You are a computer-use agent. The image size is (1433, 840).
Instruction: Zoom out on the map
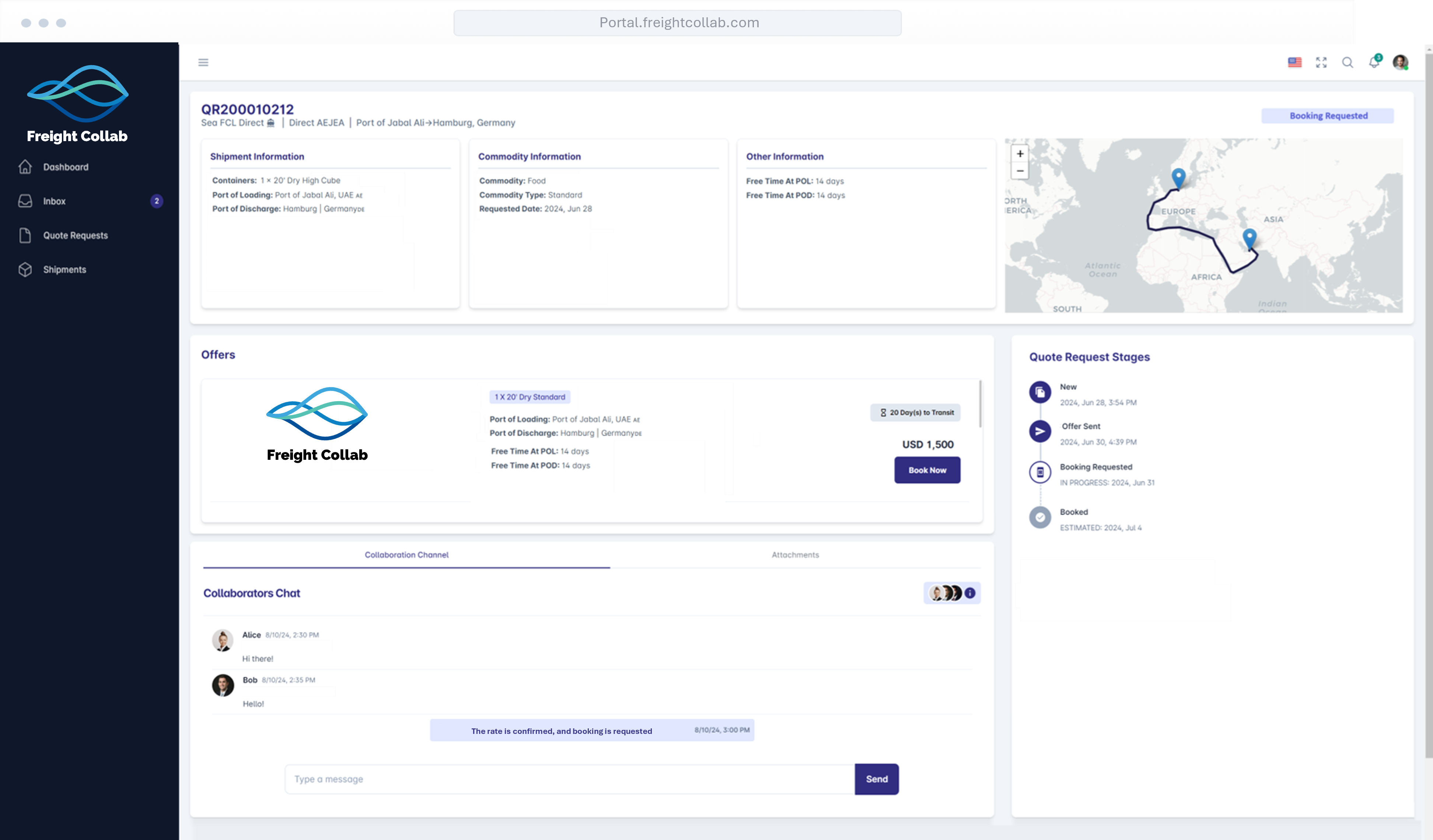[x=1020, y=171]
